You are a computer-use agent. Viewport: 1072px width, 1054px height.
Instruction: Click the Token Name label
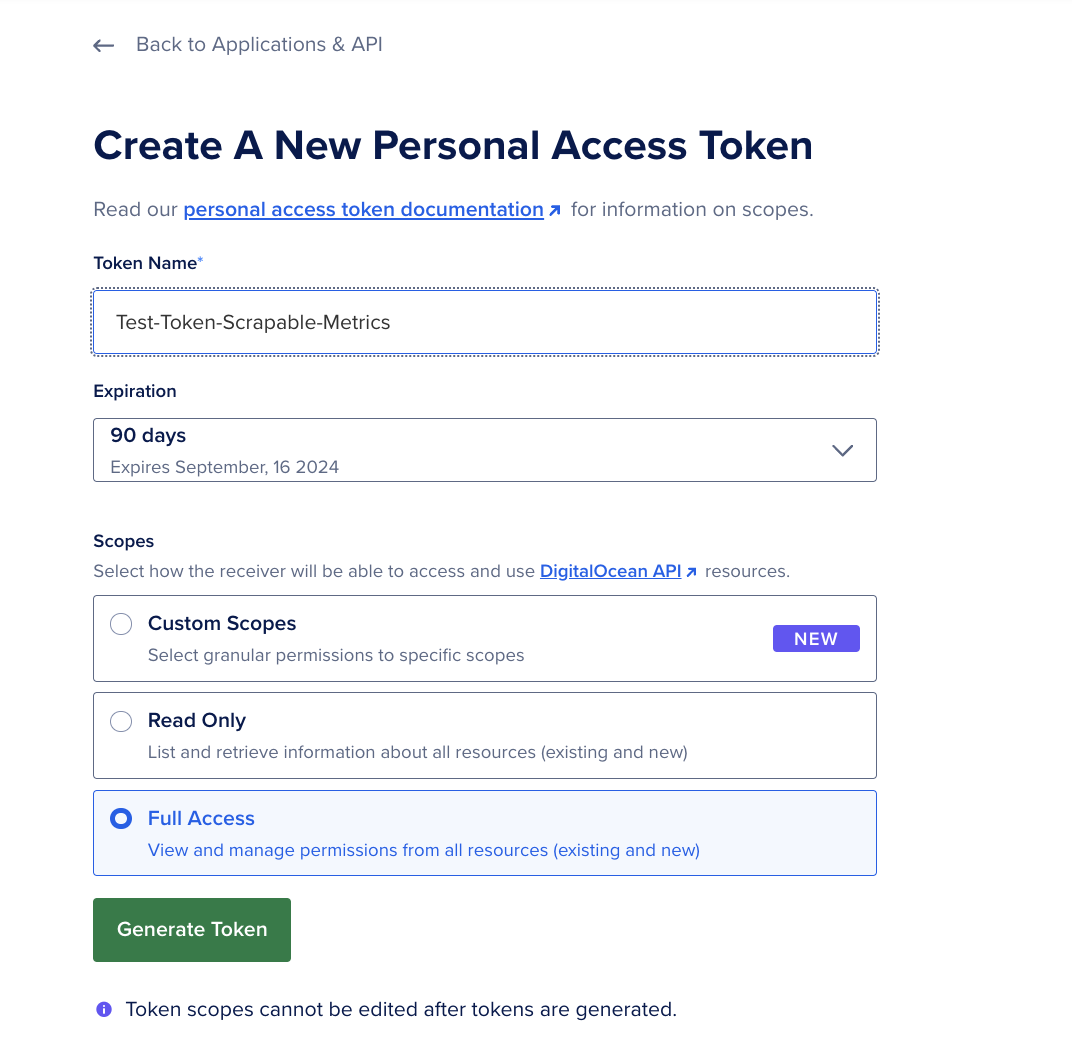click(x=145, y=263)
